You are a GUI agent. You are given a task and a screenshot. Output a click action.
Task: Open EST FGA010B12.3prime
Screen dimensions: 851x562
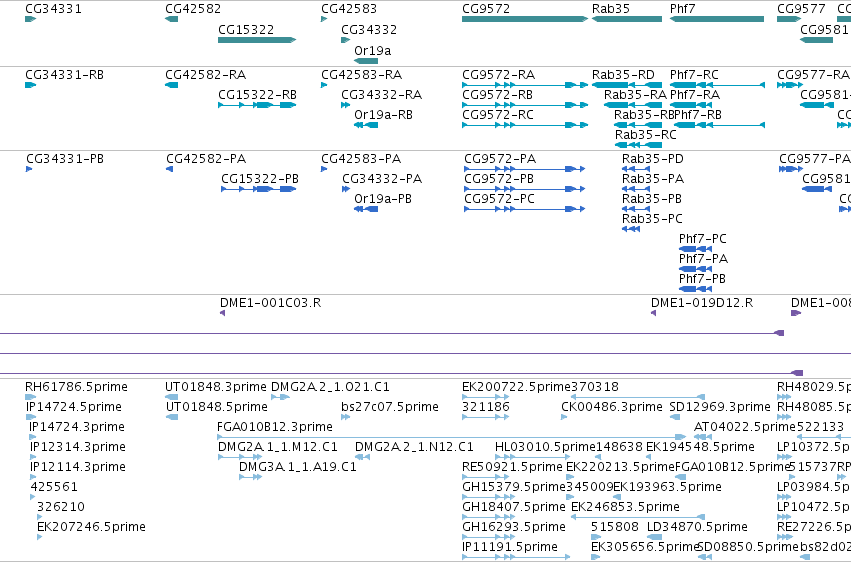275,427
